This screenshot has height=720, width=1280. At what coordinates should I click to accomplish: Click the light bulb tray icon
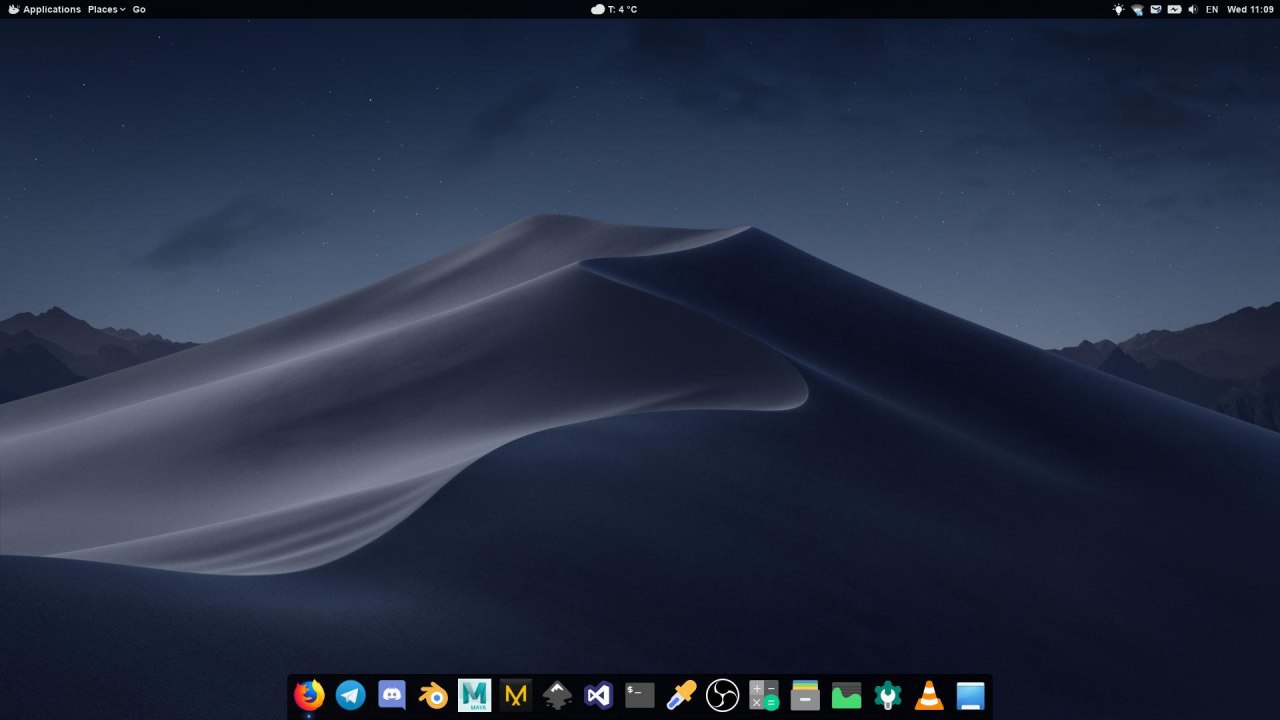(x=1118, y=9)
